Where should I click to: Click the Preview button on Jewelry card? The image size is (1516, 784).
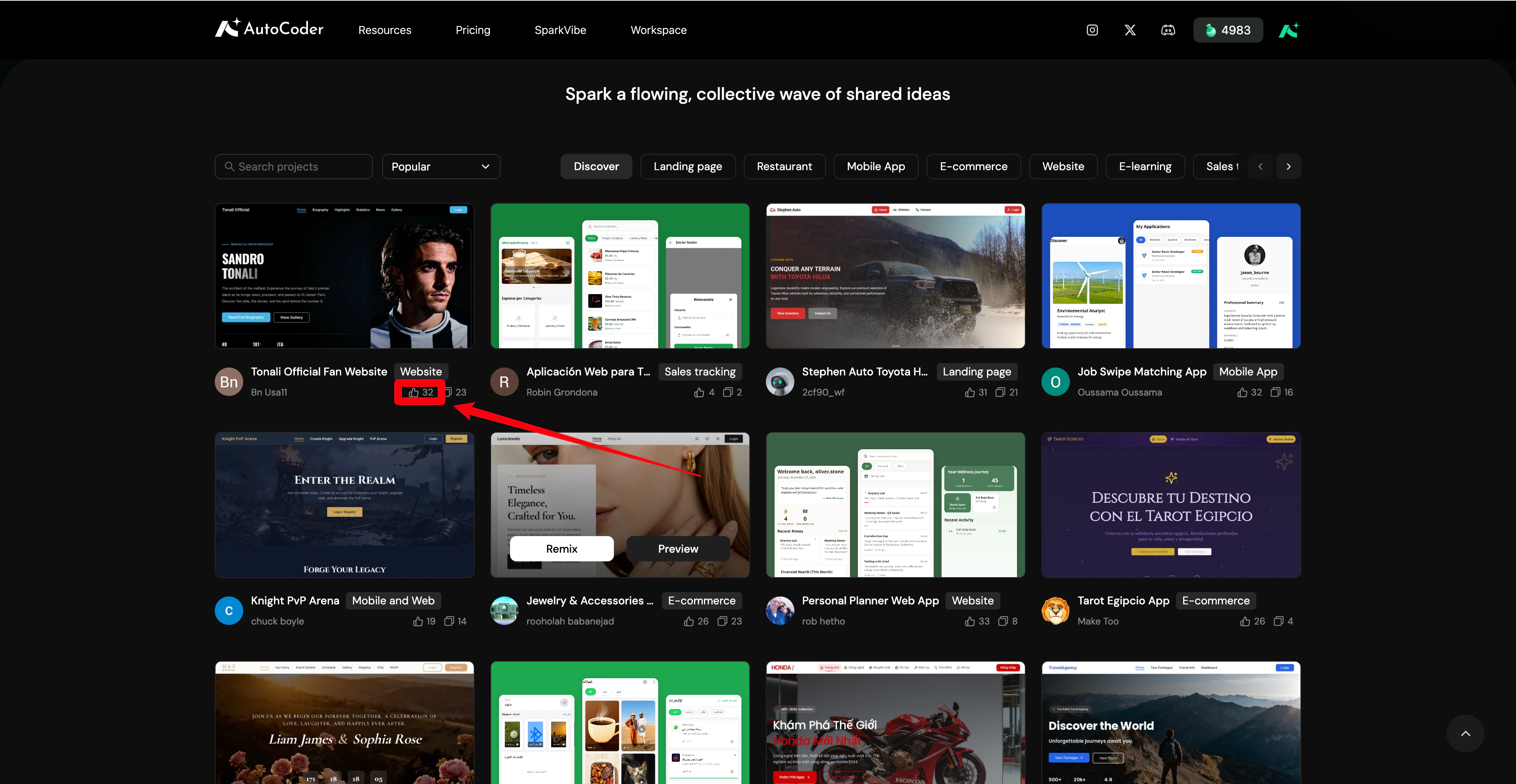coord(678,549)
